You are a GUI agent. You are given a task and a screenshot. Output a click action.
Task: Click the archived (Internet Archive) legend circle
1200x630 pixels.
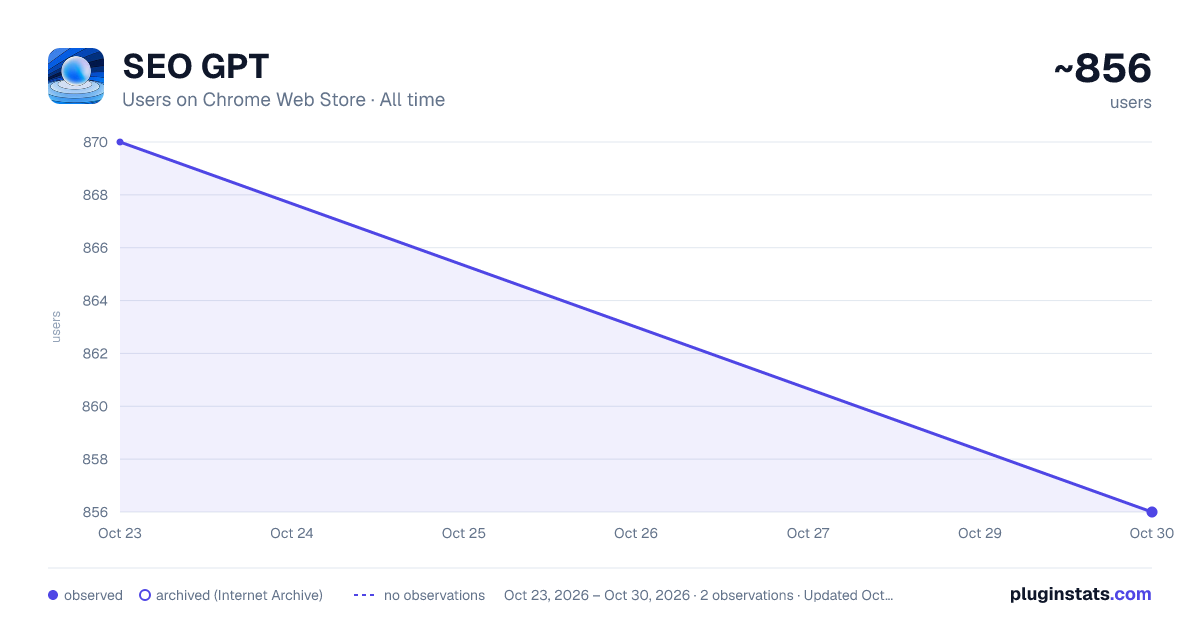tap(145, 595)
